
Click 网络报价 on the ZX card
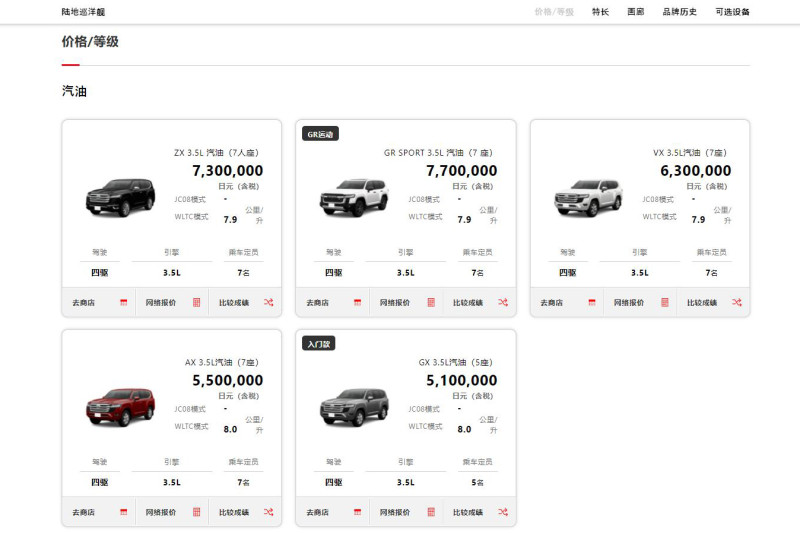click(x=161, y=302)
